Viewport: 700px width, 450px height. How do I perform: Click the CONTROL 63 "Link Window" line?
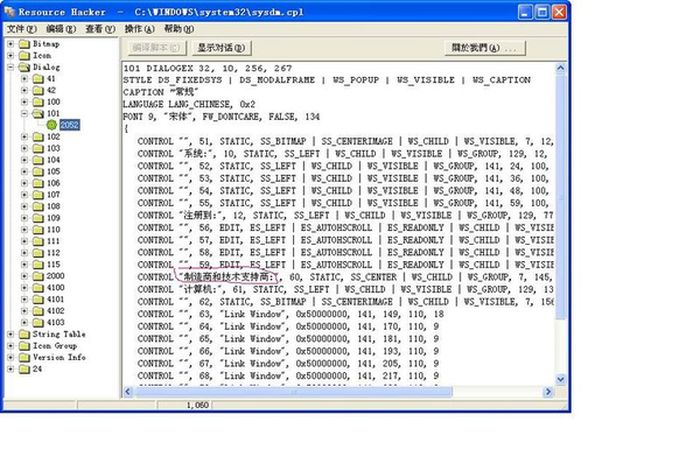pyautogui.click(x=290, y=314)
